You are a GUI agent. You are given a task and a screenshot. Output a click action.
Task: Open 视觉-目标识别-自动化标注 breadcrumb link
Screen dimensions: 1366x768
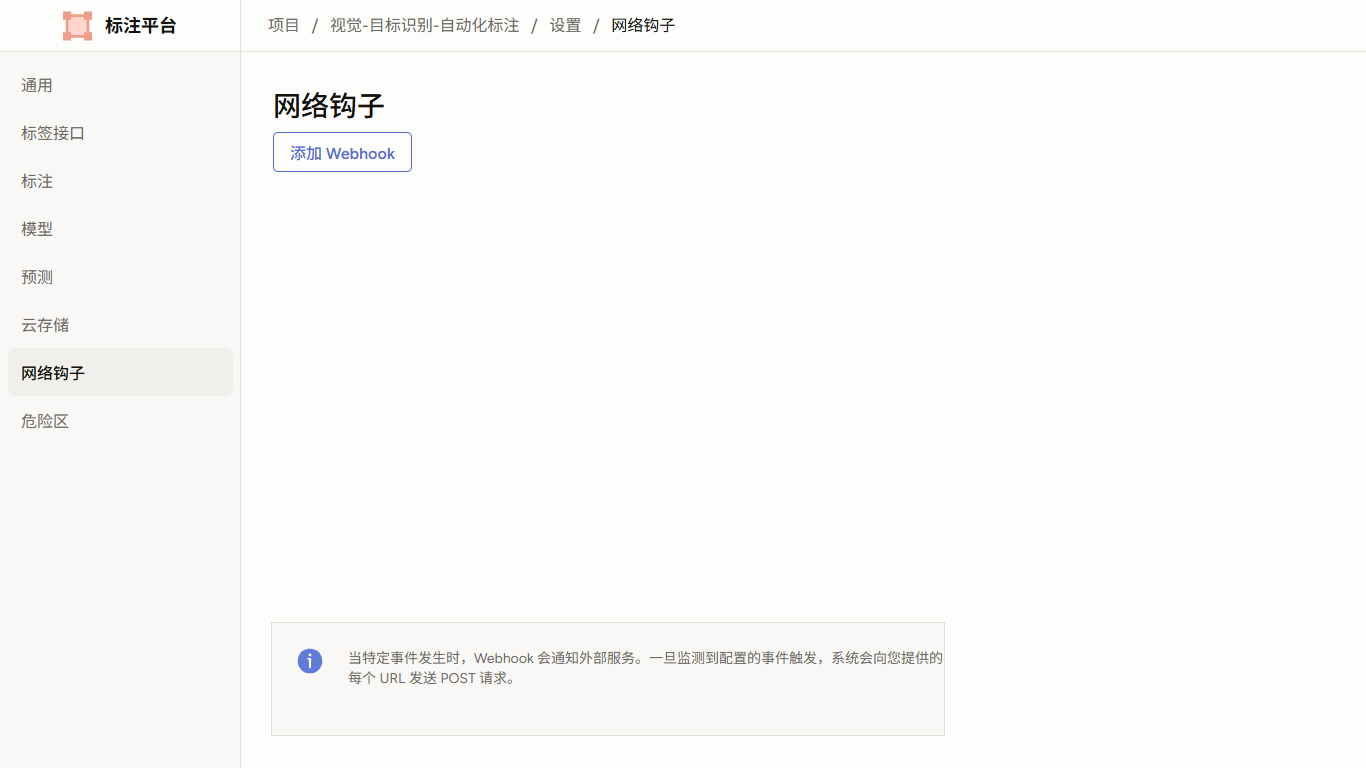tap(425, 25)
